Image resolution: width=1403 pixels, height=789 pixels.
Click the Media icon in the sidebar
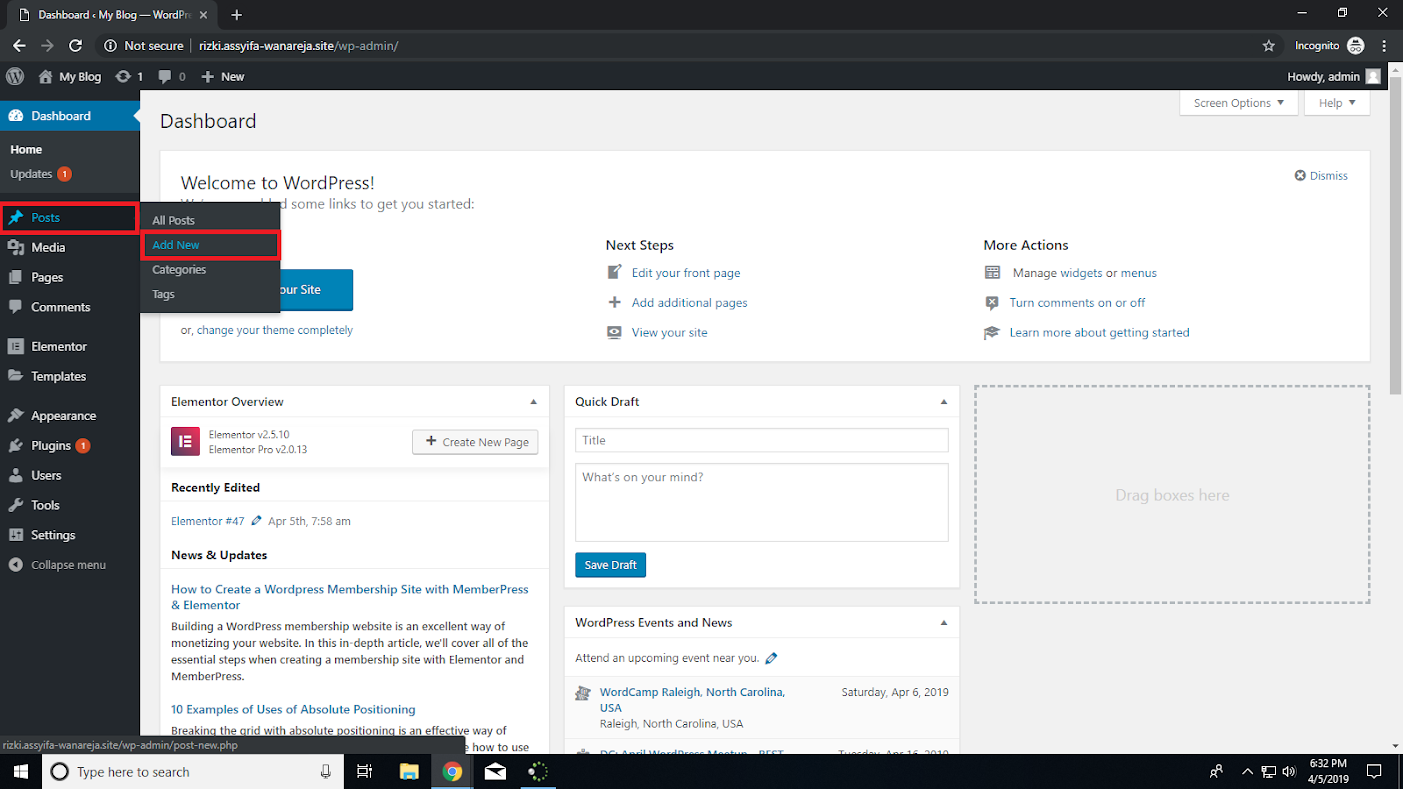[x=15, y=247]
